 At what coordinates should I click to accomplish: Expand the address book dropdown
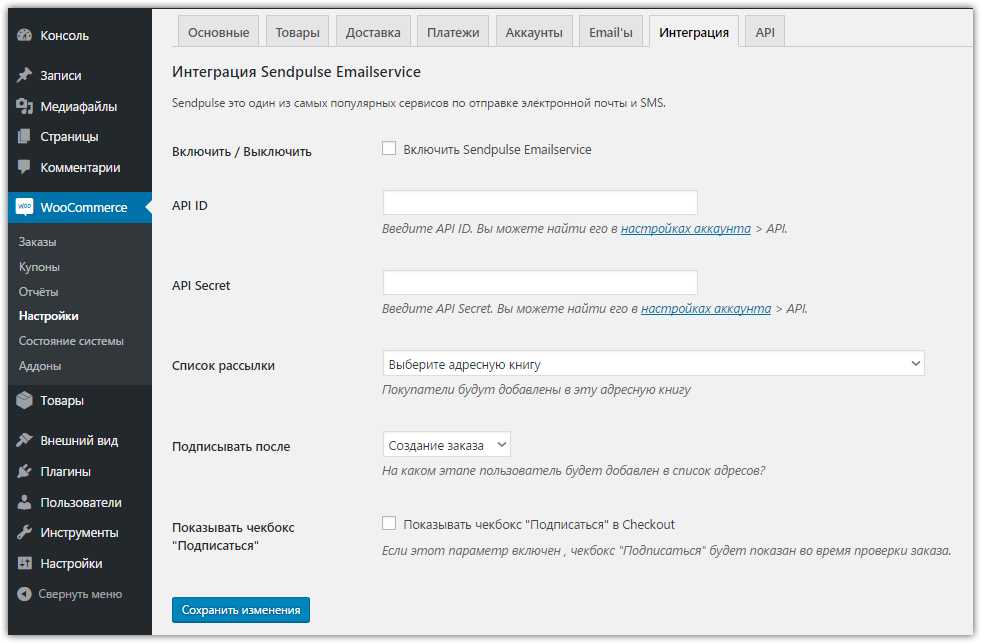coord(653,364)
